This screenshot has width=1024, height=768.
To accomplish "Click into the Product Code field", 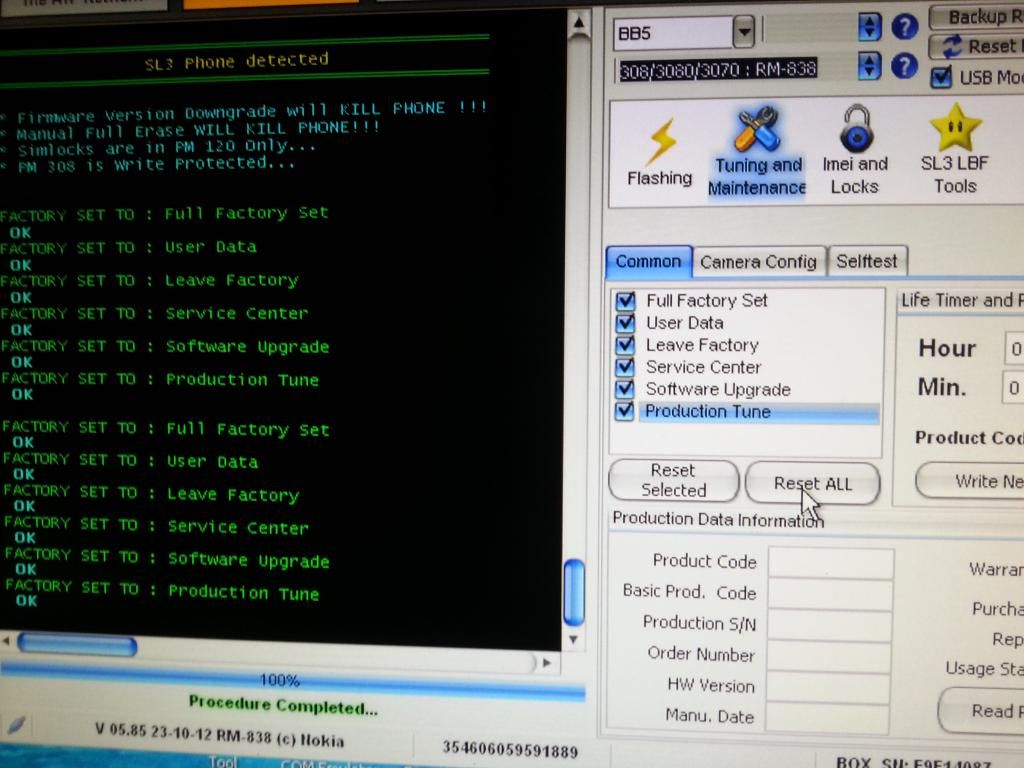I will (830, 562).
